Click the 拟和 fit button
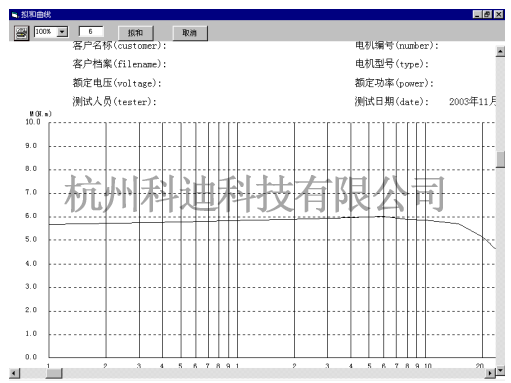Viewport: 511px width, 383px height. [x=136, y=33]
